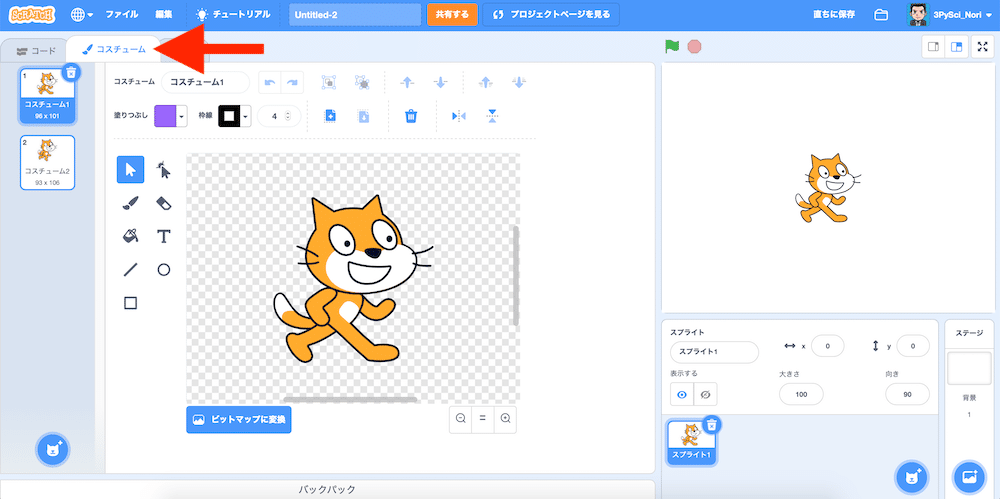Click the Paste icon
Image resolution: width=1000 pixels, height=499 pixels.
click(364, 116)
